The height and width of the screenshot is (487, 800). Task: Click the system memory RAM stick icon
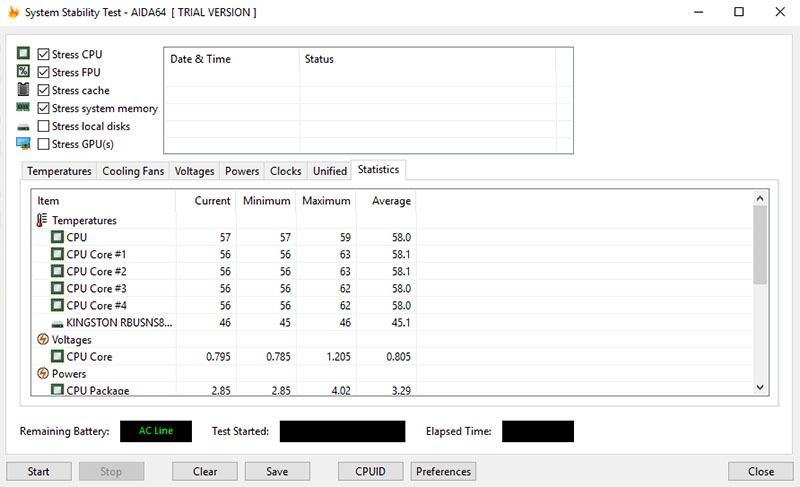click(23, 107)
